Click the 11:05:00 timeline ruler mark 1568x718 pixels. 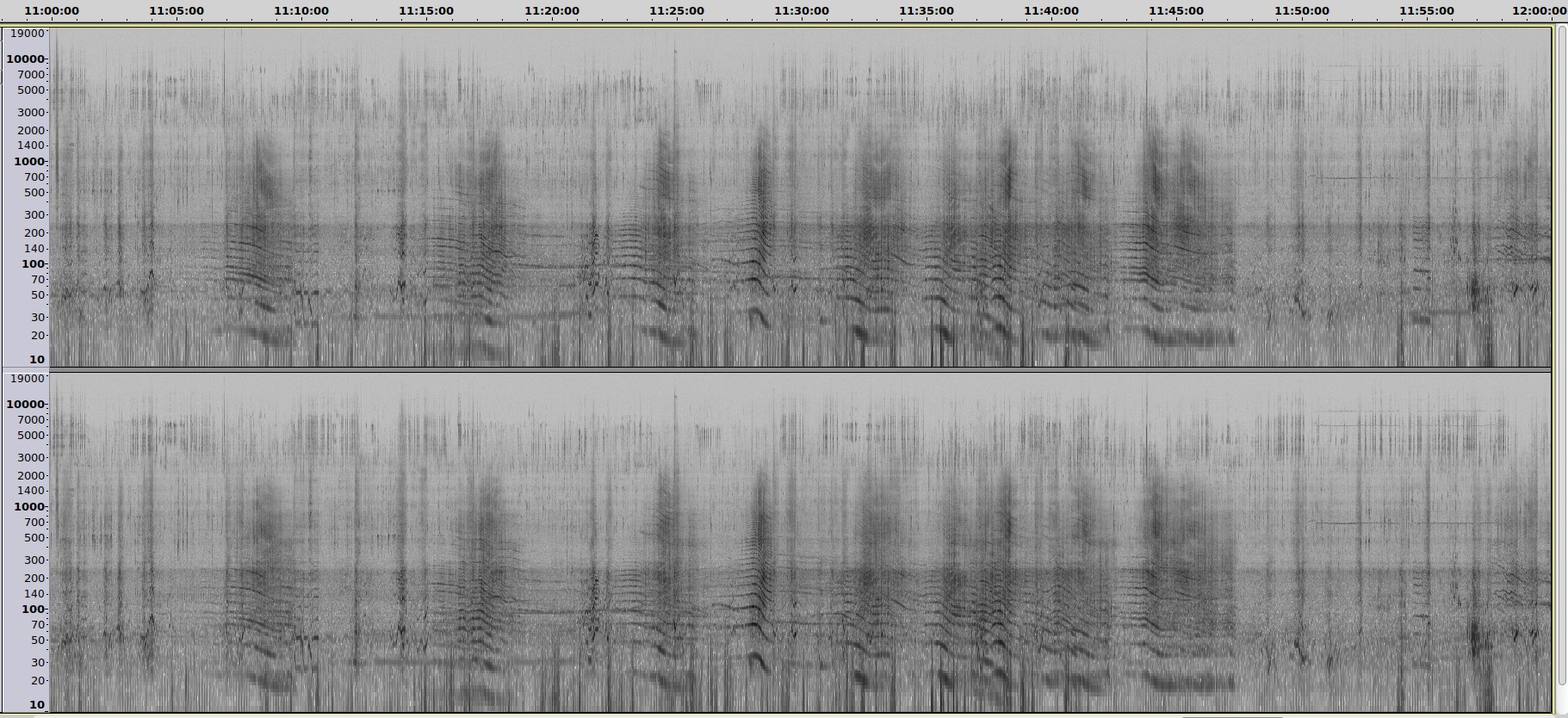pos(177,11)
